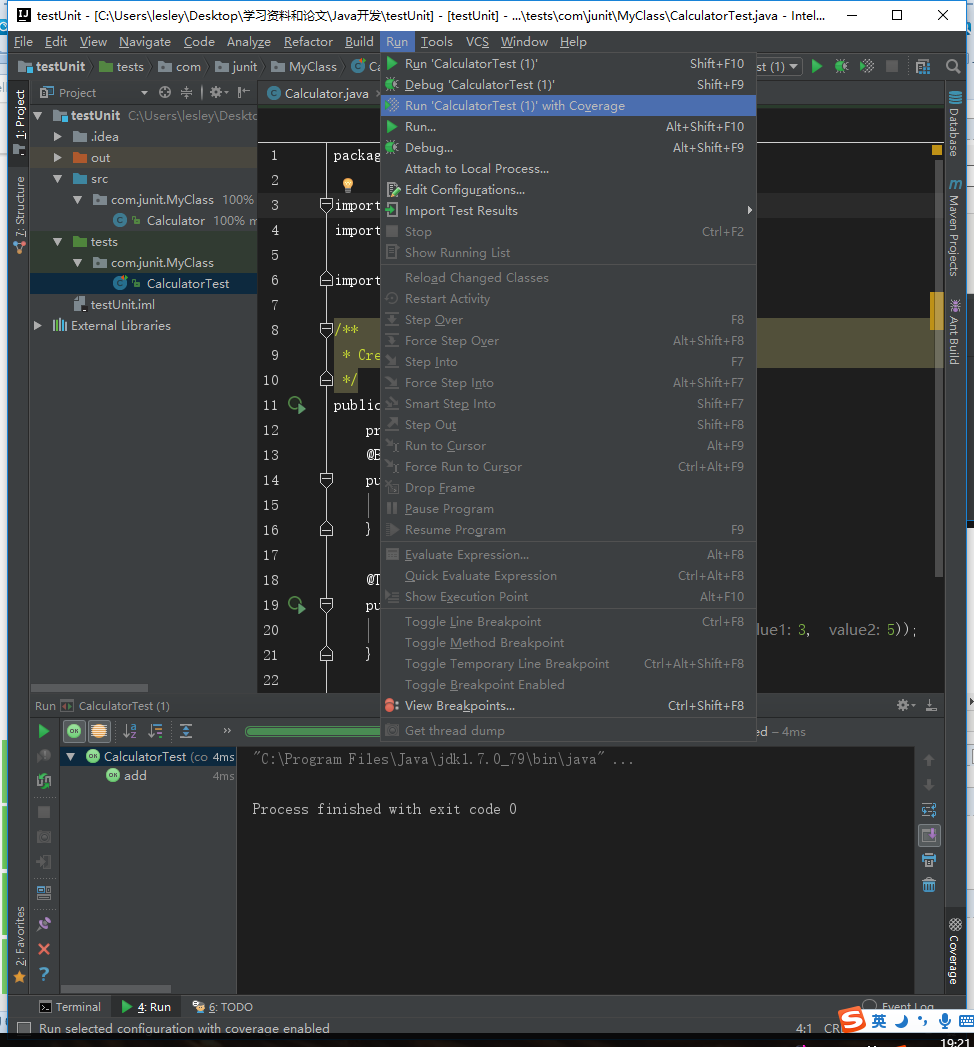The image size is (974, 1047).
Task: Hide the Project panel with the hide icon
Action: tap(244, 92)
